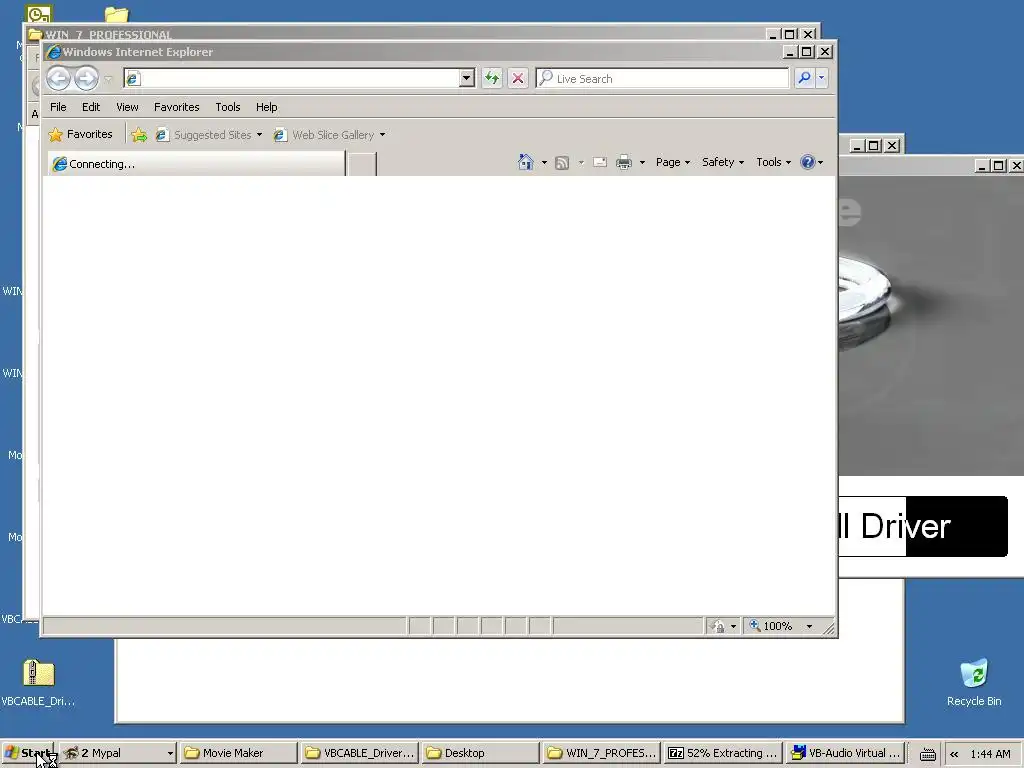Click the green Refresh arrows icon

point(492,78)
